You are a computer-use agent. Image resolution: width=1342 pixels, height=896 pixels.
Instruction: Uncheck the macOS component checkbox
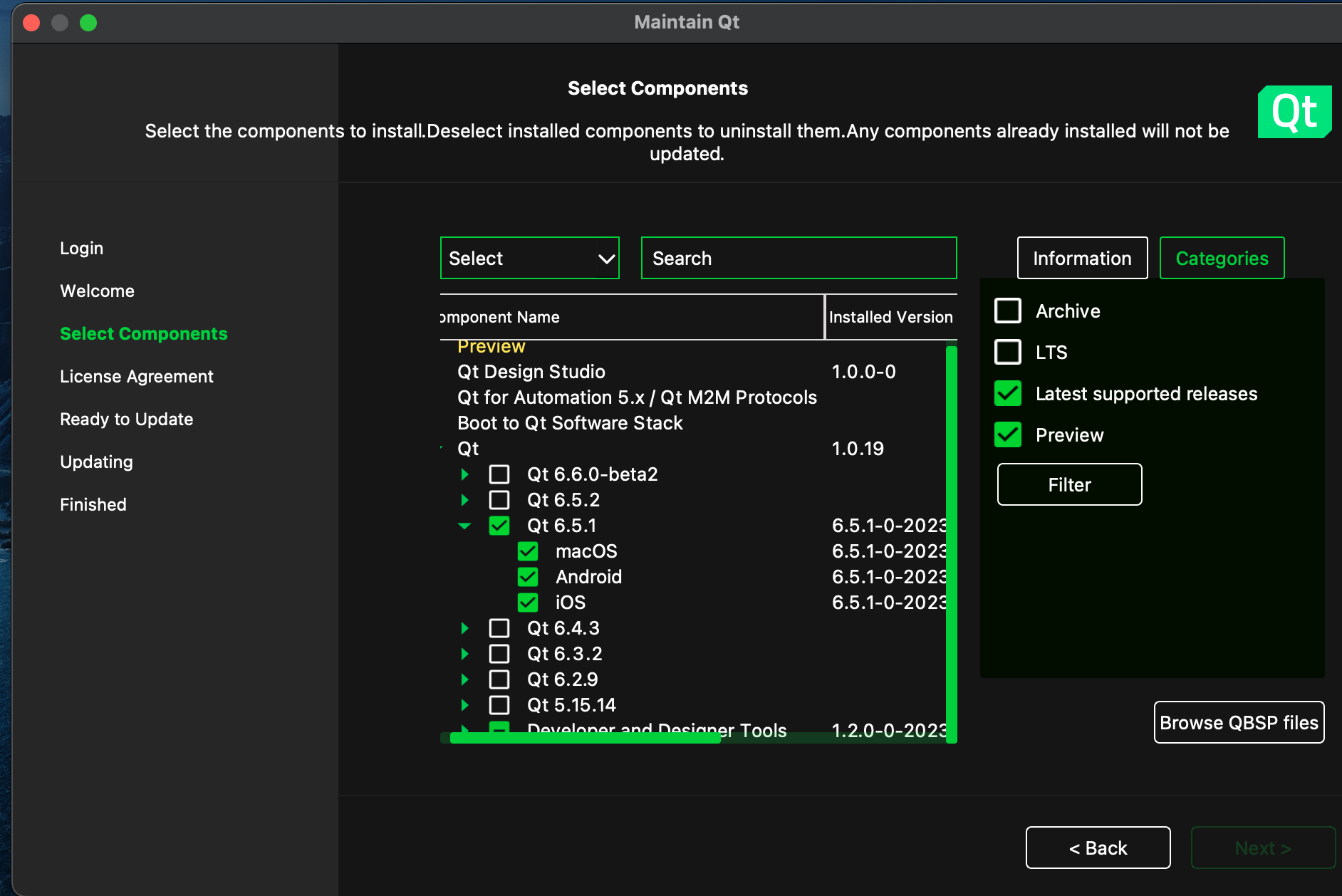(528, 551)
